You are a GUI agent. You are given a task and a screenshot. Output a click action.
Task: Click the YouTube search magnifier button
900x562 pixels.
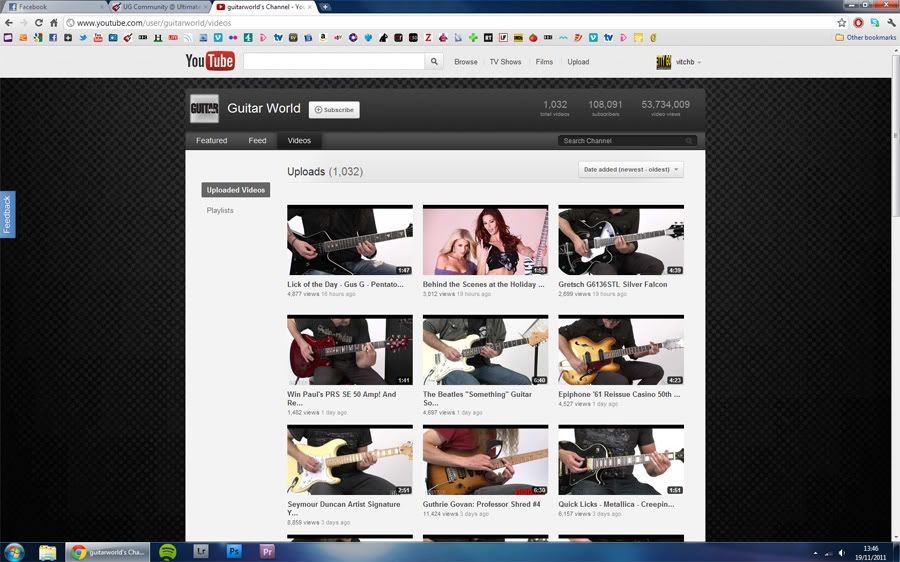(x=434, y=61)
